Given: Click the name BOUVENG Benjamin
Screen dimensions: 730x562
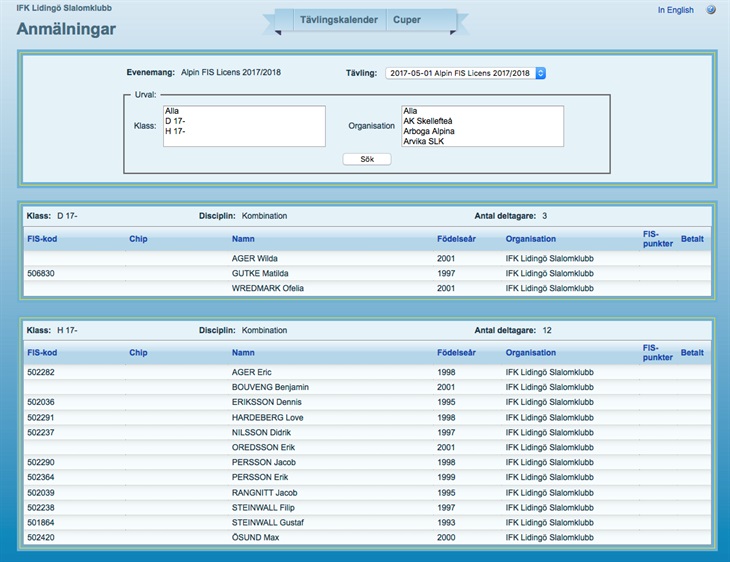Looking at the screenshot, I should click(x=270, y=387).
